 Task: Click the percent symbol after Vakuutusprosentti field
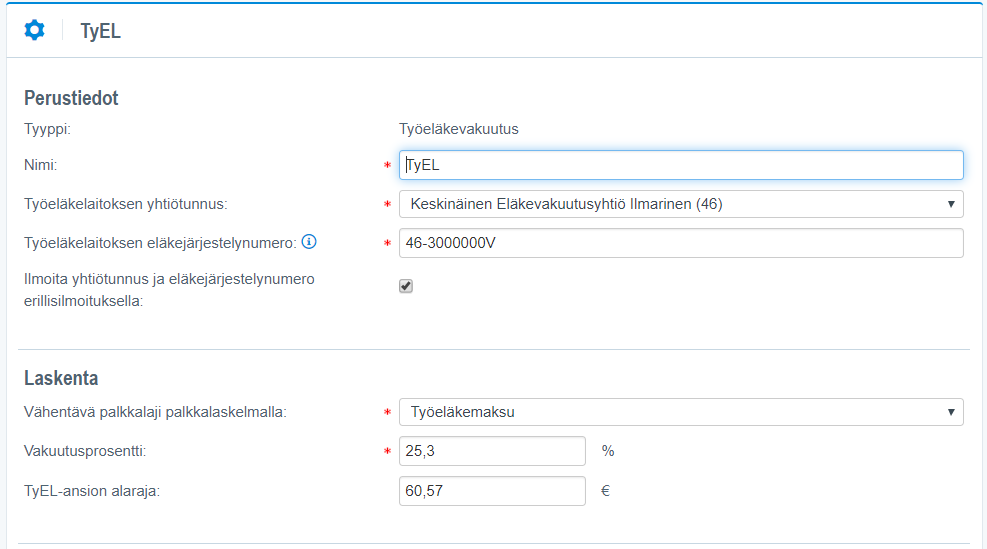click(x=607, y=451)
